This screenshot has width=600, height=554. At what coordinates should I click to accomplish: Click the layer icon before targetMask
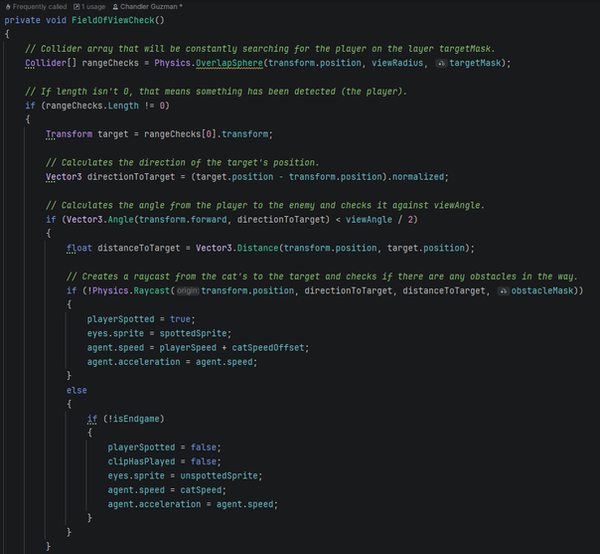click(x=441, y=63)
